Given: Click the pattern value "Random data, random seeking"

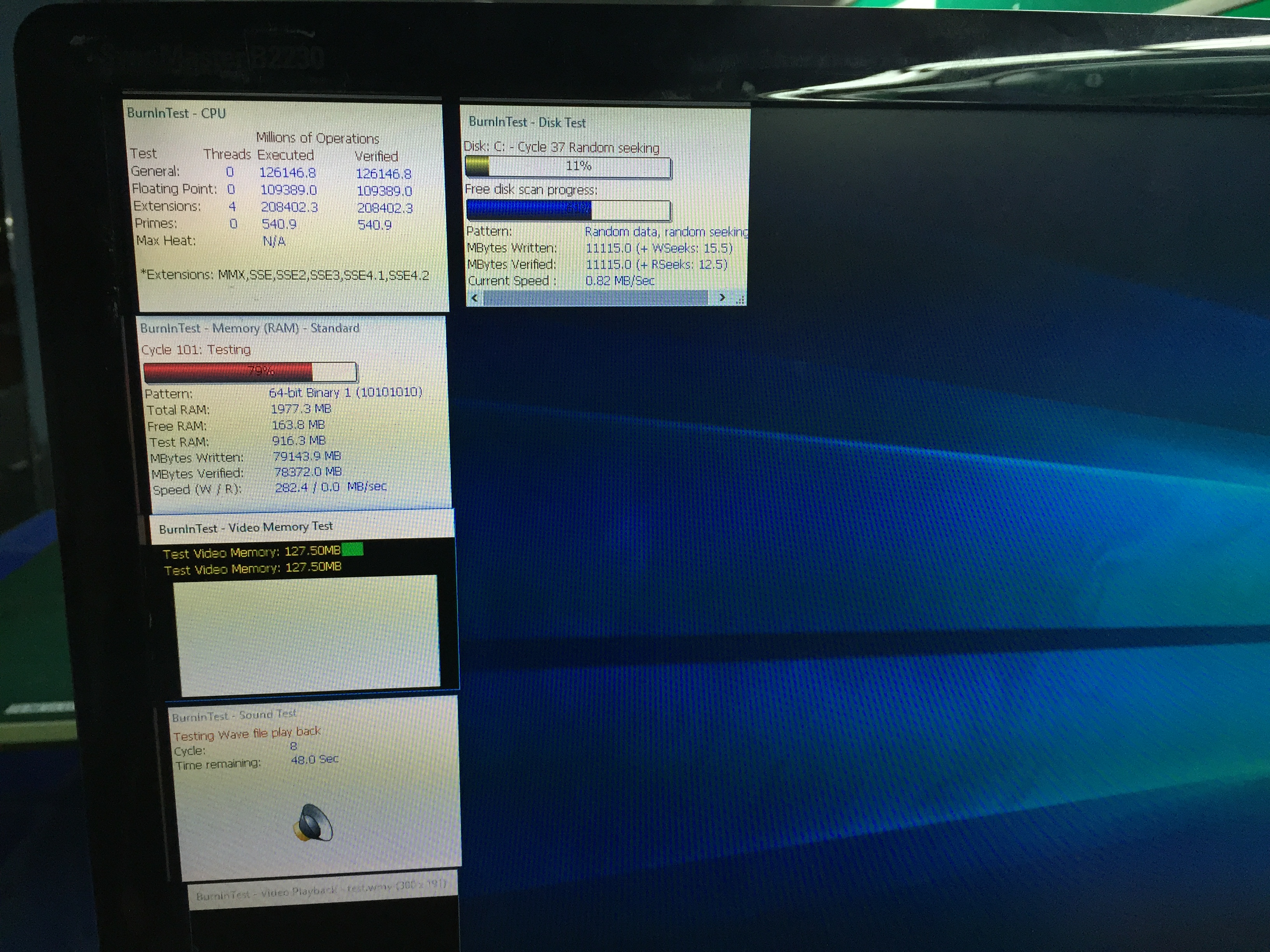Looking at the screenshot, I should (667, 232).
